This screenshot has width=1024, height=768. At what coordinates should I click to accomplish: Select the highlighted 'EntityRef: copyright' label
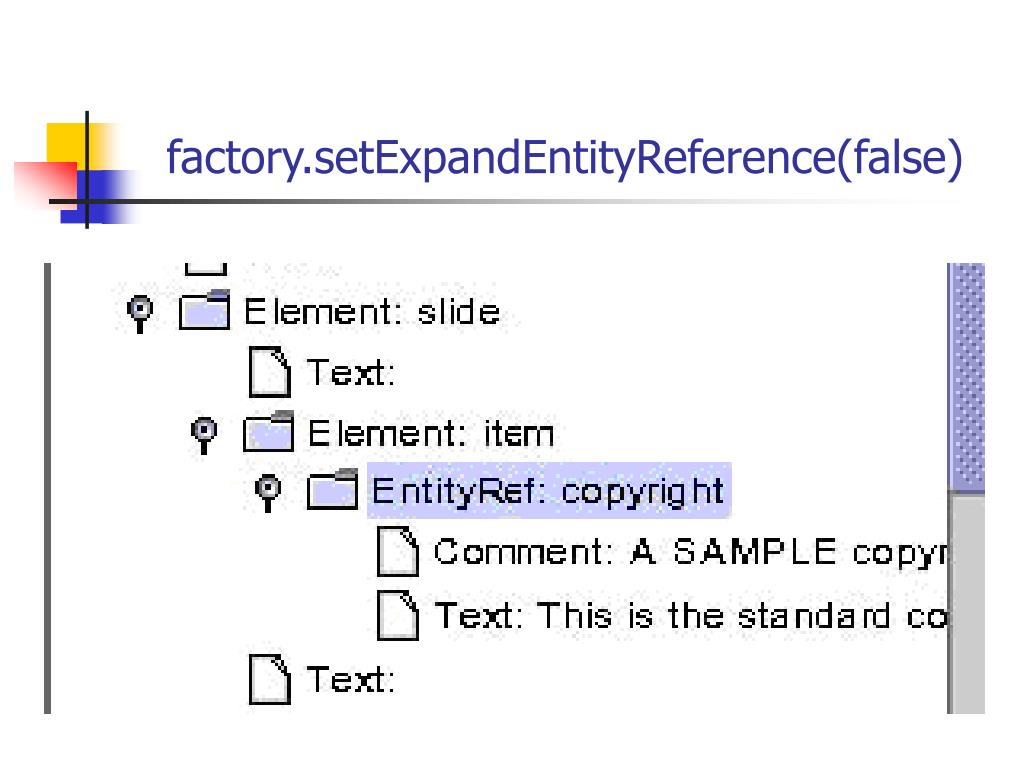tap(549, 490)
